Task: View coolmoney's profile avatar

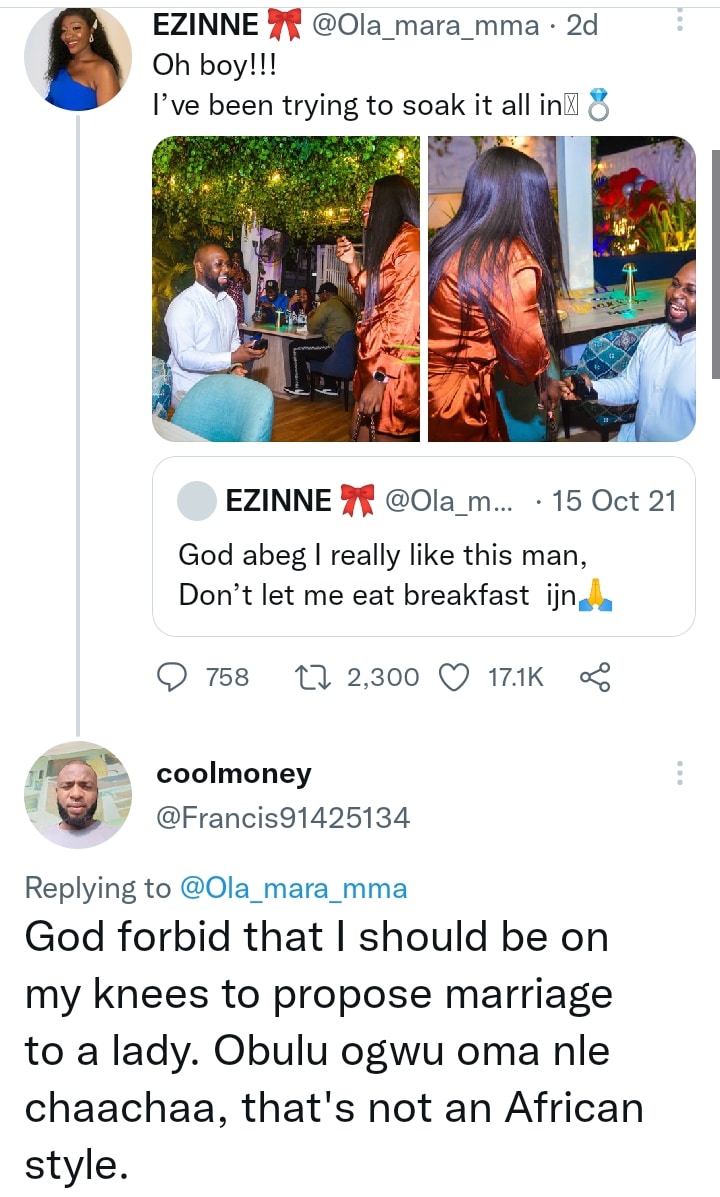Action: coord(78,795)
